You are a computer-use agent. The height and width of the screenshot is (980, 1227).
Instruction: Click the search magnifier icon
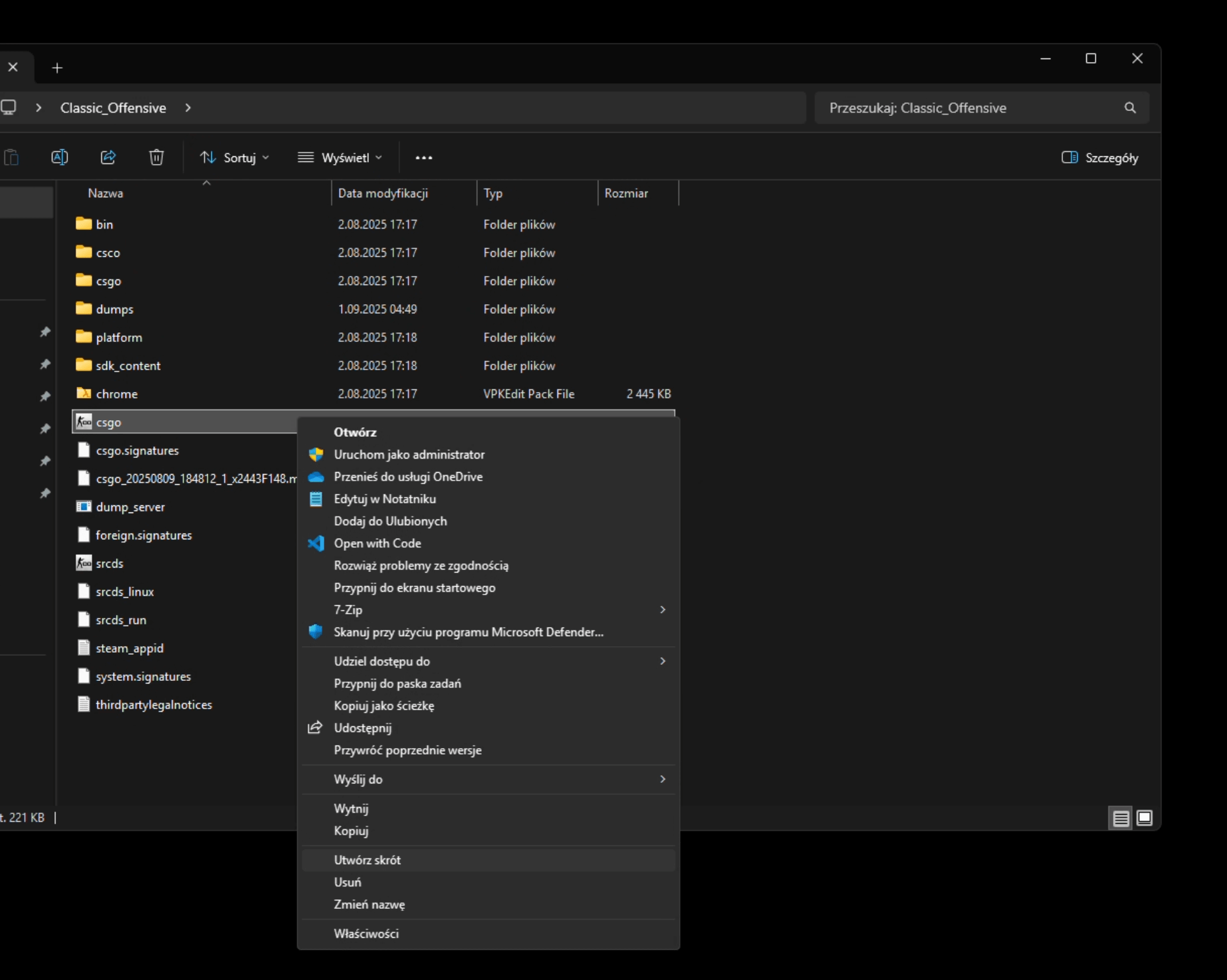1130,108
